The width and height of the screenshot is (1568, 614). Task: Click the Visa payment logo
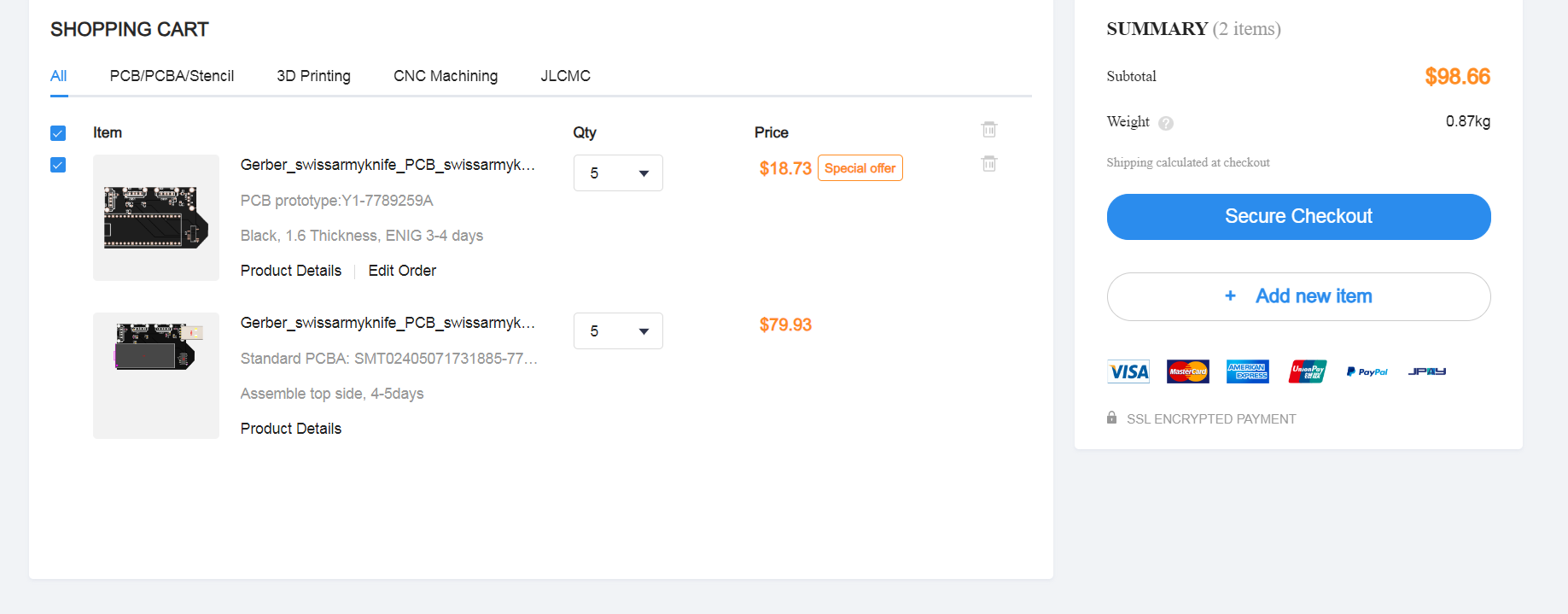pos(1128,371)
